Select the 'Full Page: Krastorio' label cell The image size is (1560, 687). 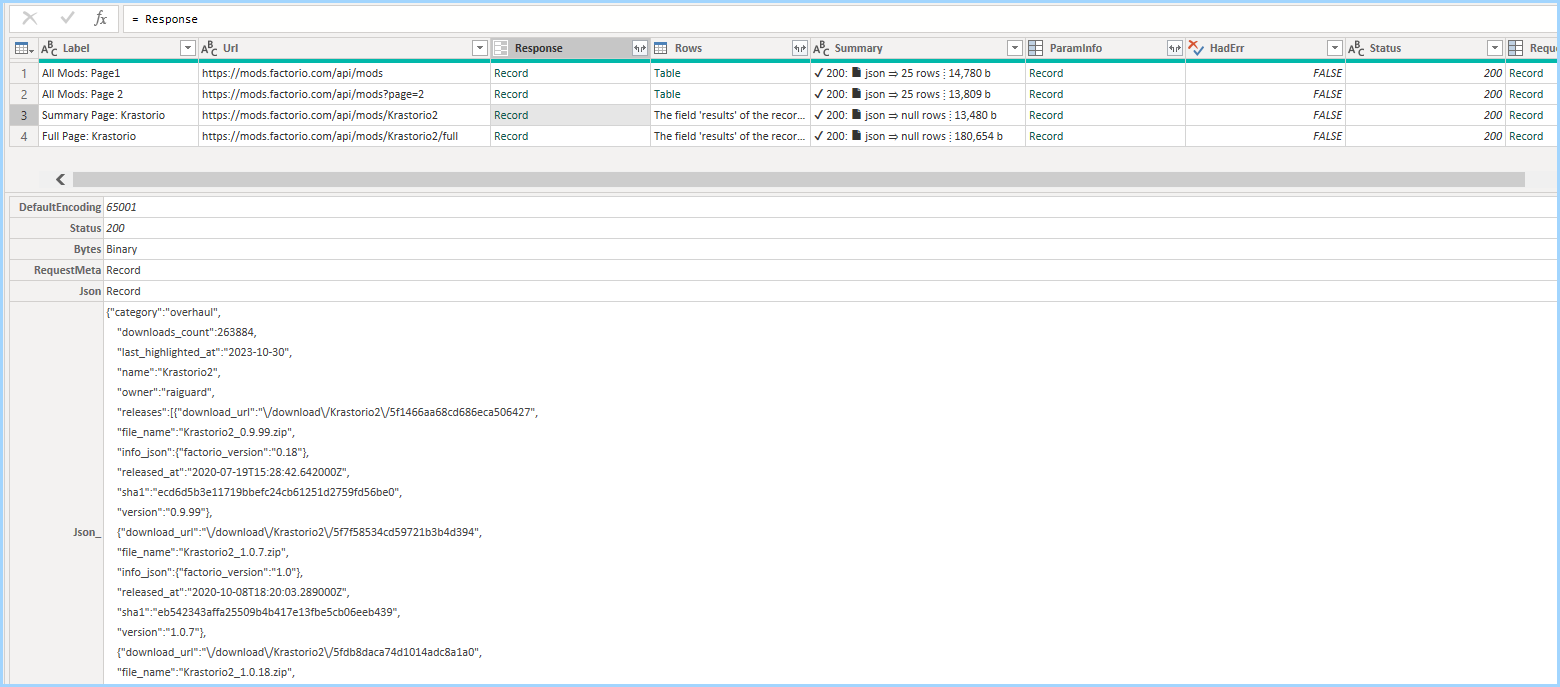[118, 136]
